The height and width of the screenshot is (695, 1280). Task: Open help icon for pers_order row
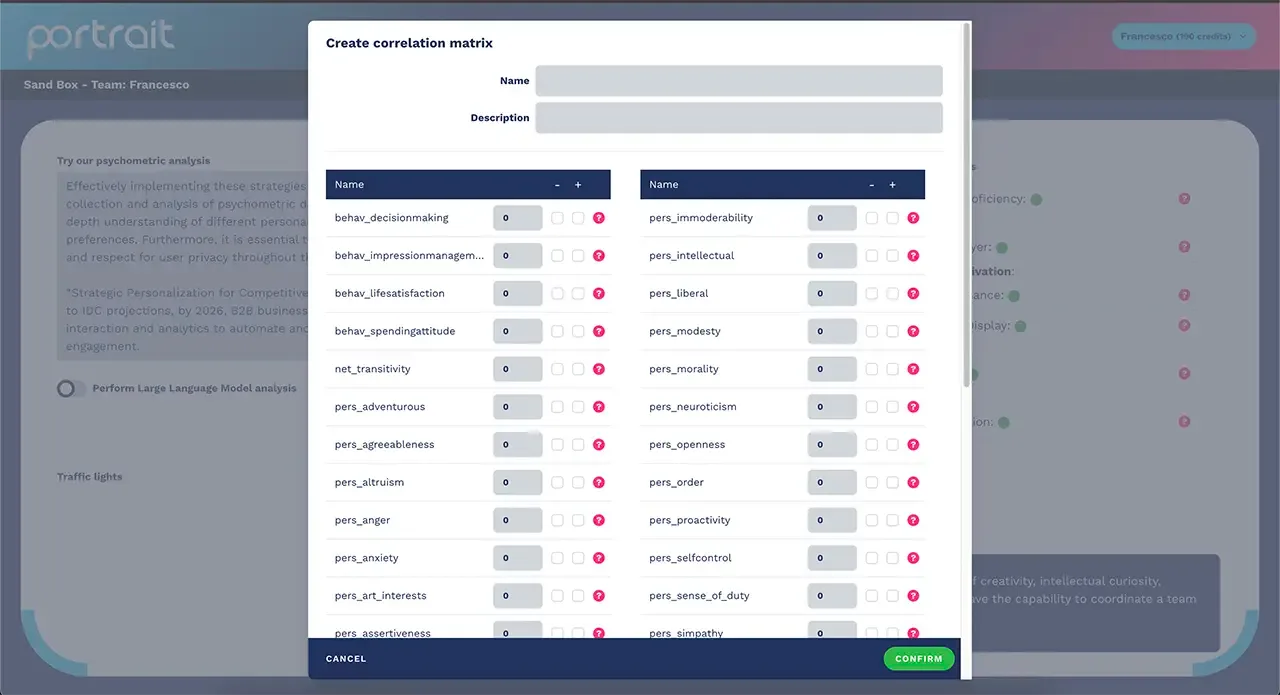(x=913, y=482)
